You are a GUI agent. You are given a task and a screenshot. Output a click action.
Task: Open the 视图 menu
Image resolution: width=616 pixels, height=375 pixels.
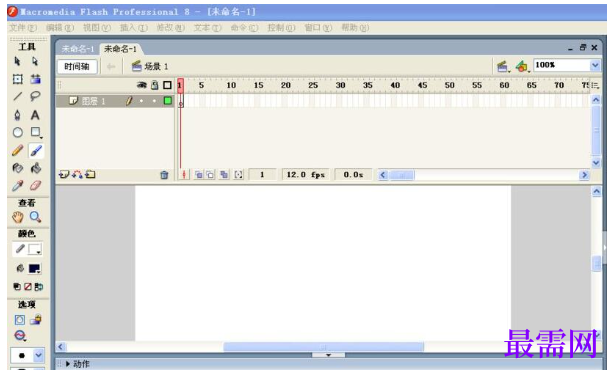tap(97, 28)
